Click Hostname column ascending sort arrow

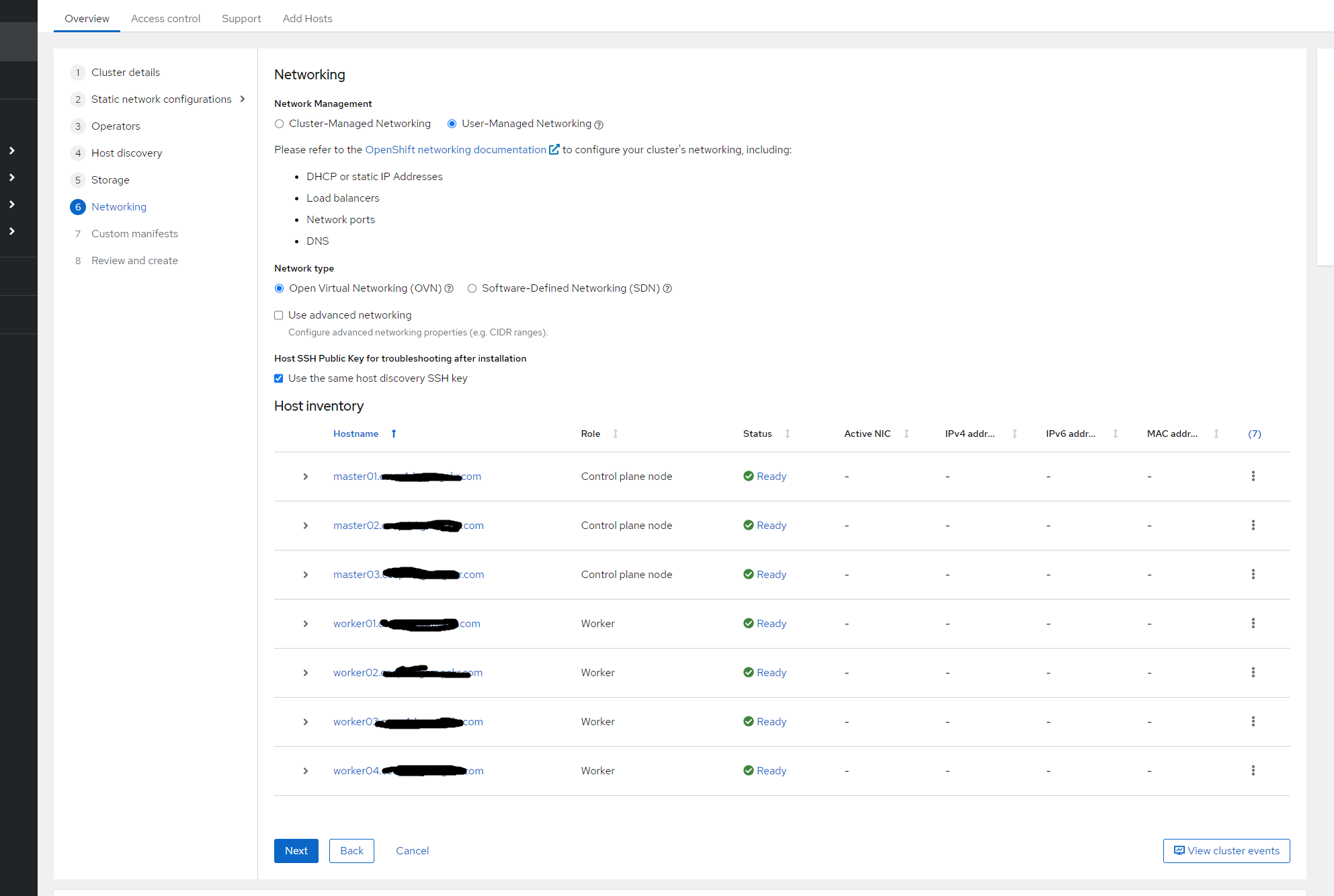394,434
